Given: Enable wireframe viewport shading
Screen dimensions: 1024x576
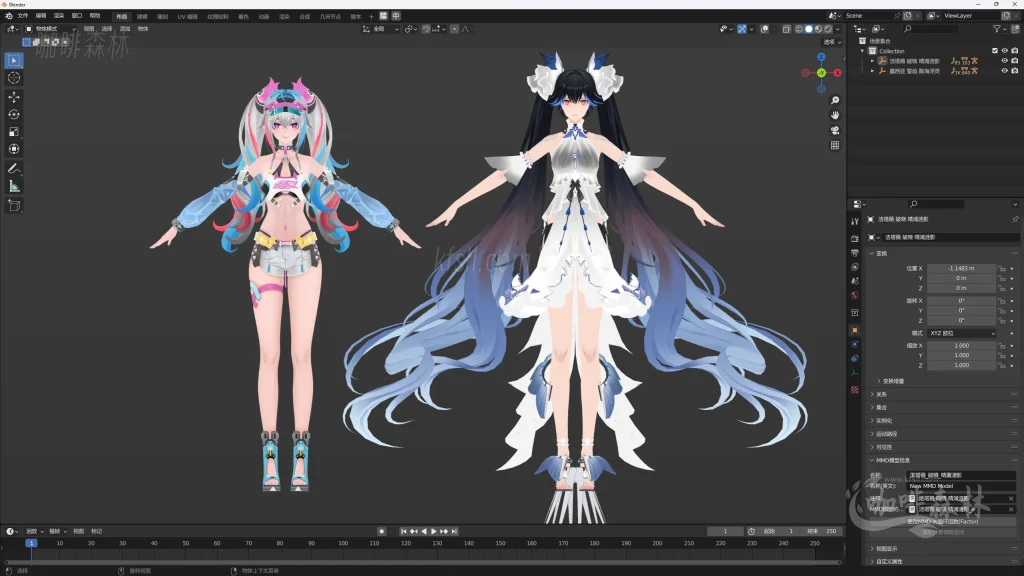Looking at the screenshot, I should click(799, 29).
